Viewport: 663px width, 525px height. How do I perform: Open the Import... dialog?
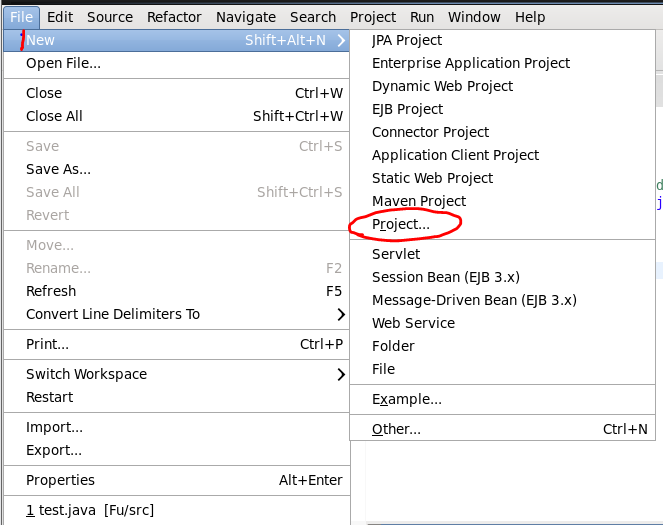[54, 427]
